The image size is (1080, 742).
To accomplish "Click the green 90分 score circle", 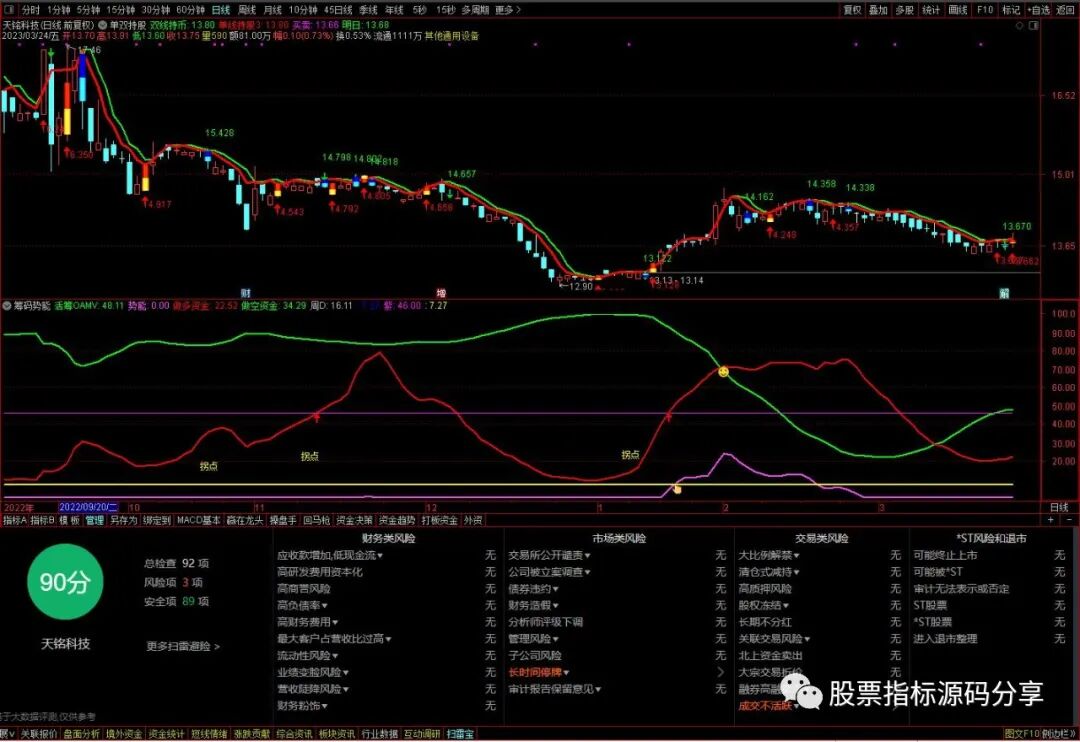I will click(x=65, y=581).
